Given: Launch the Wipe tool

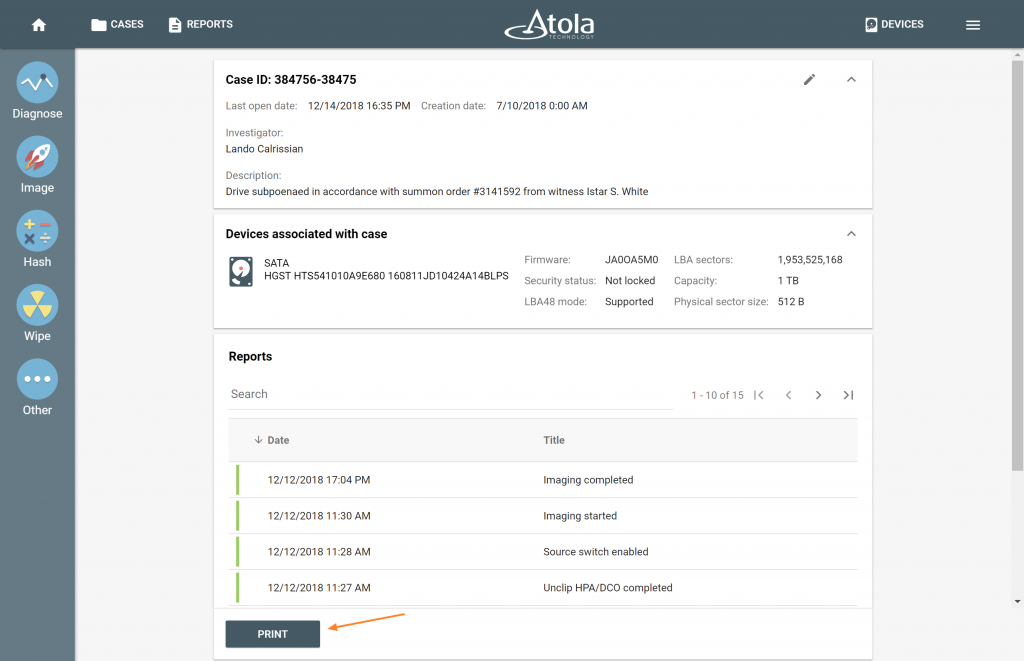Looking at the screenshot, I should [37, 305].
